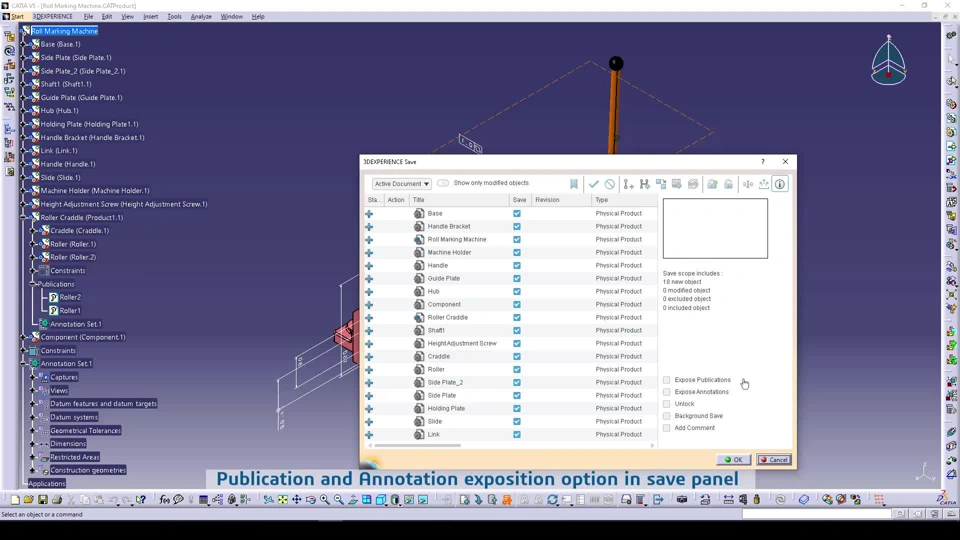Image resolution: width=960 pixels, height=540 pixels.
Task: Toggle Show only modified objects switch
Action: click(x=443, y=183)
